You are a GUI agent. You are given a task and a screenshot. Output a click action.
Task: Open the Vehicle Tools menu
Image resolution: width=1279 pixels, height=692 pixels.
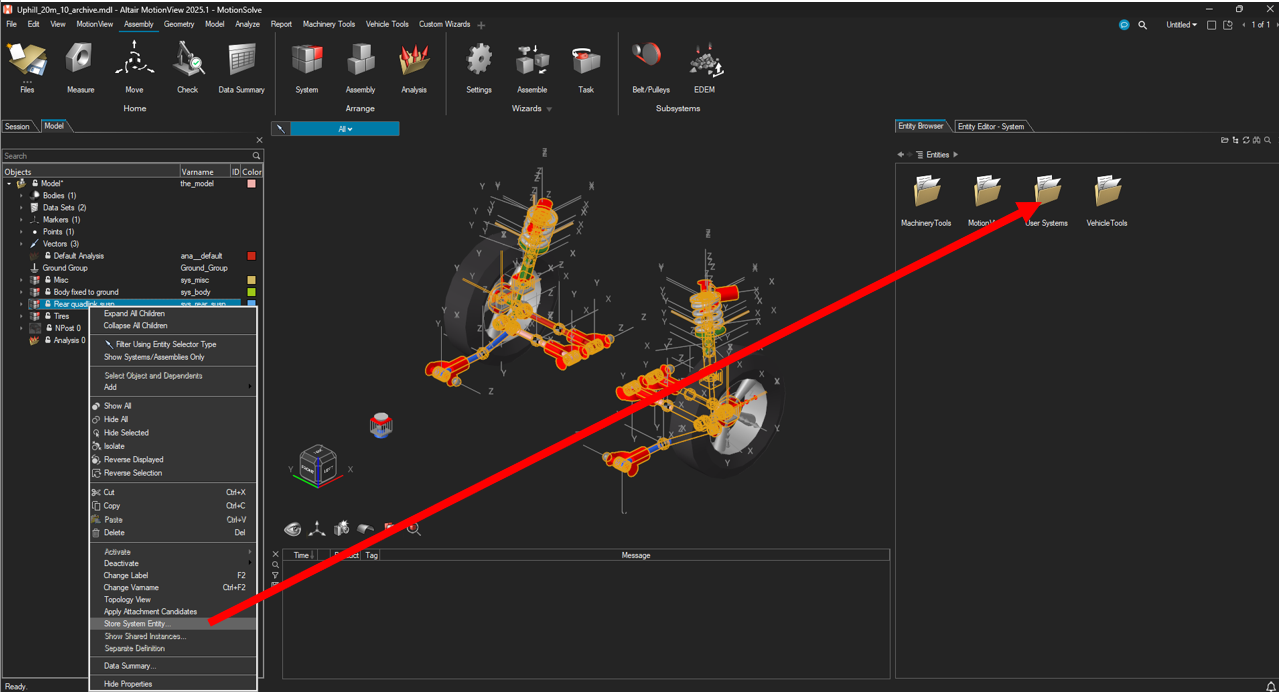click(387, 24)
